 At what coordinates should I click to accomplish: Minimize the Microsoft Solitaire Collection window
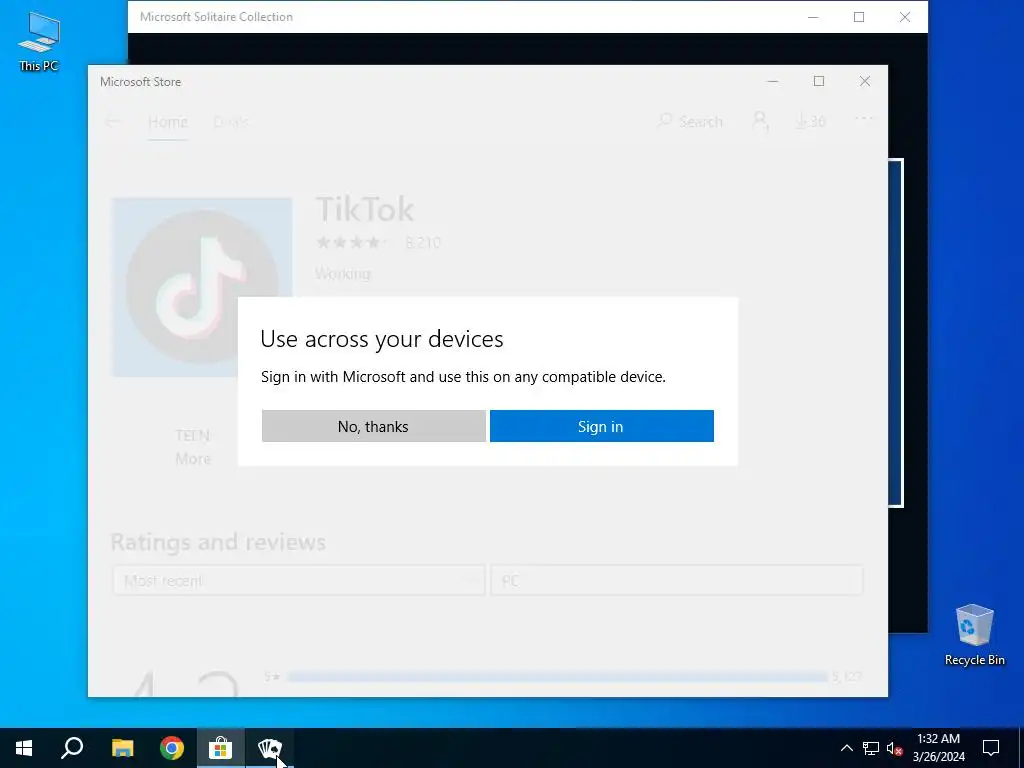pyautogui.click(x=813, y=17)
